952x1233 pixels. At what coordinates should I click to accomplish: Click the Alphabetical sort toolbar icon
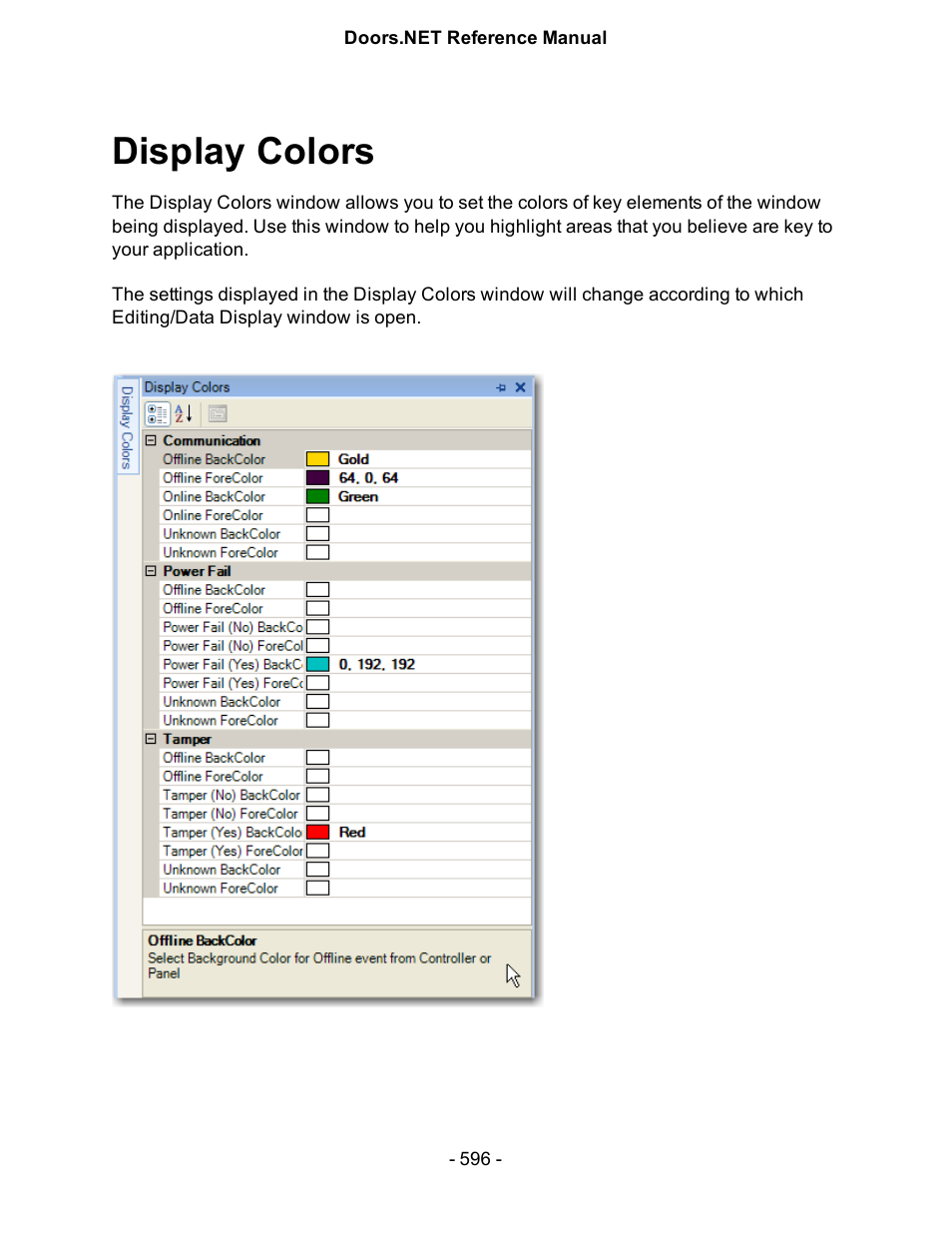(x=184, y=413)
